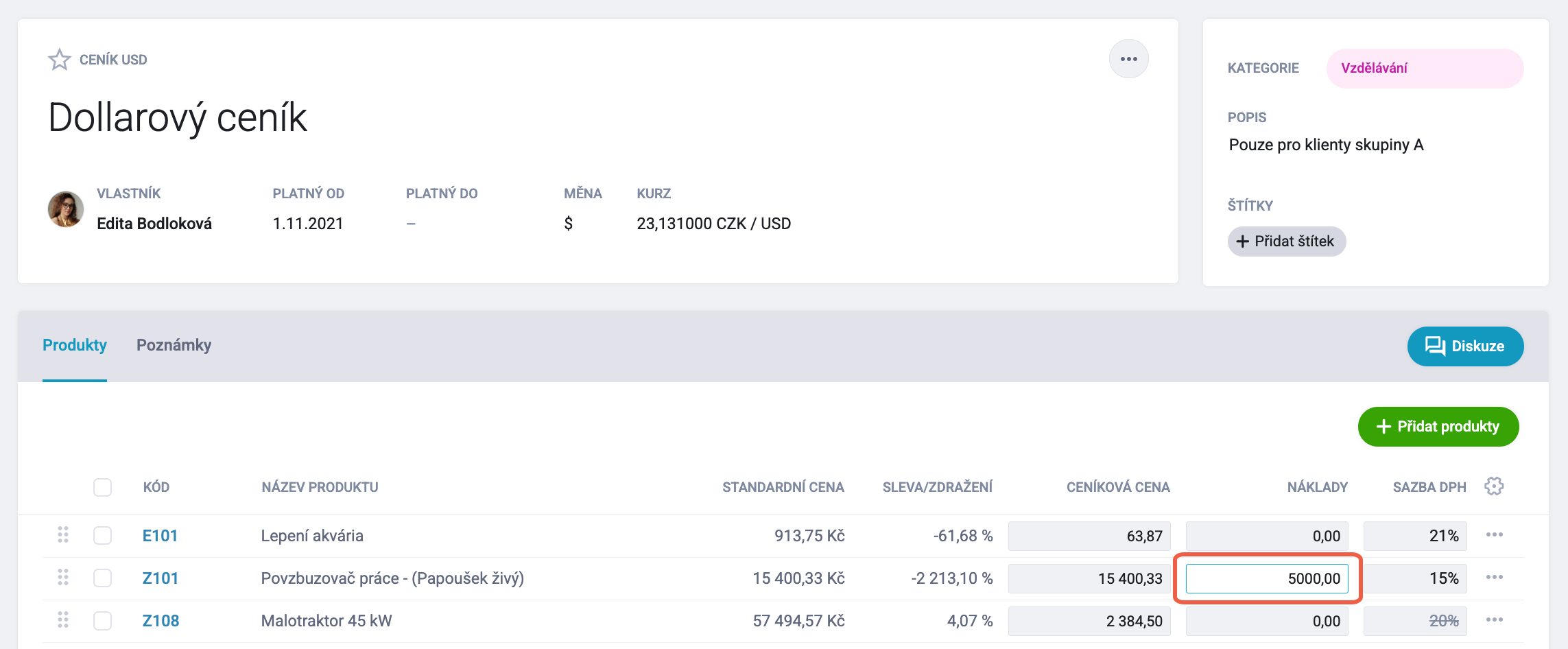The width and height of the screenshot is (1568, 649).
Task: Grab the drag handle of Z108 row
Action: (63, 620)
